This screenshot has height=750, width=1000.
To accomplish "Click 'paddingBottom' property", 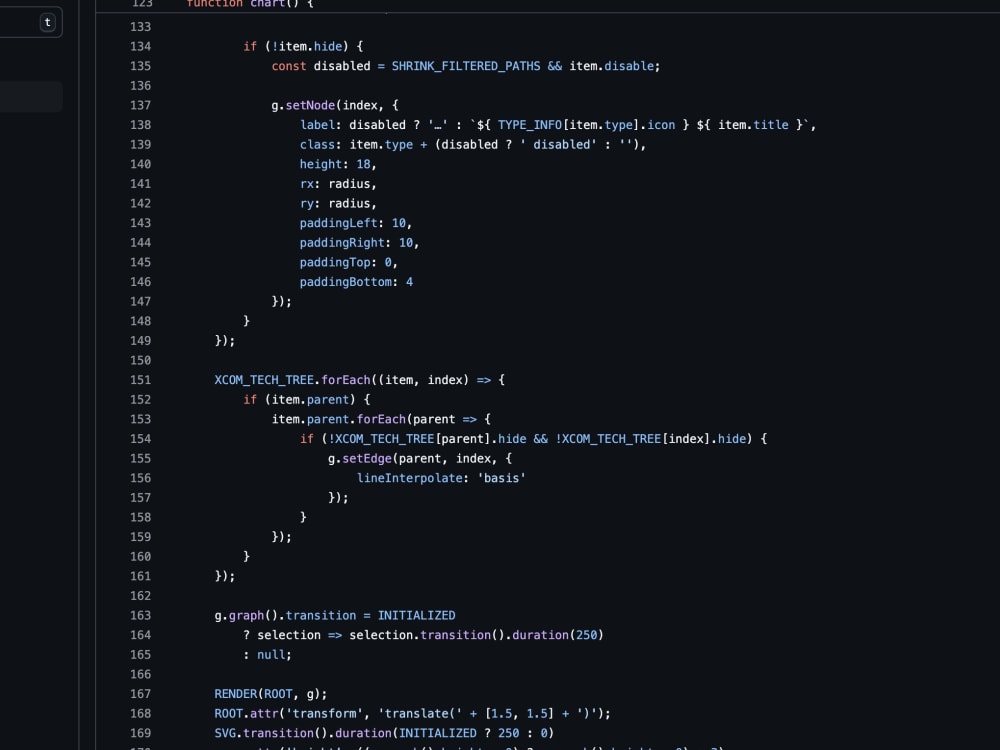I will pyautogui.click(x=346, y=282).
